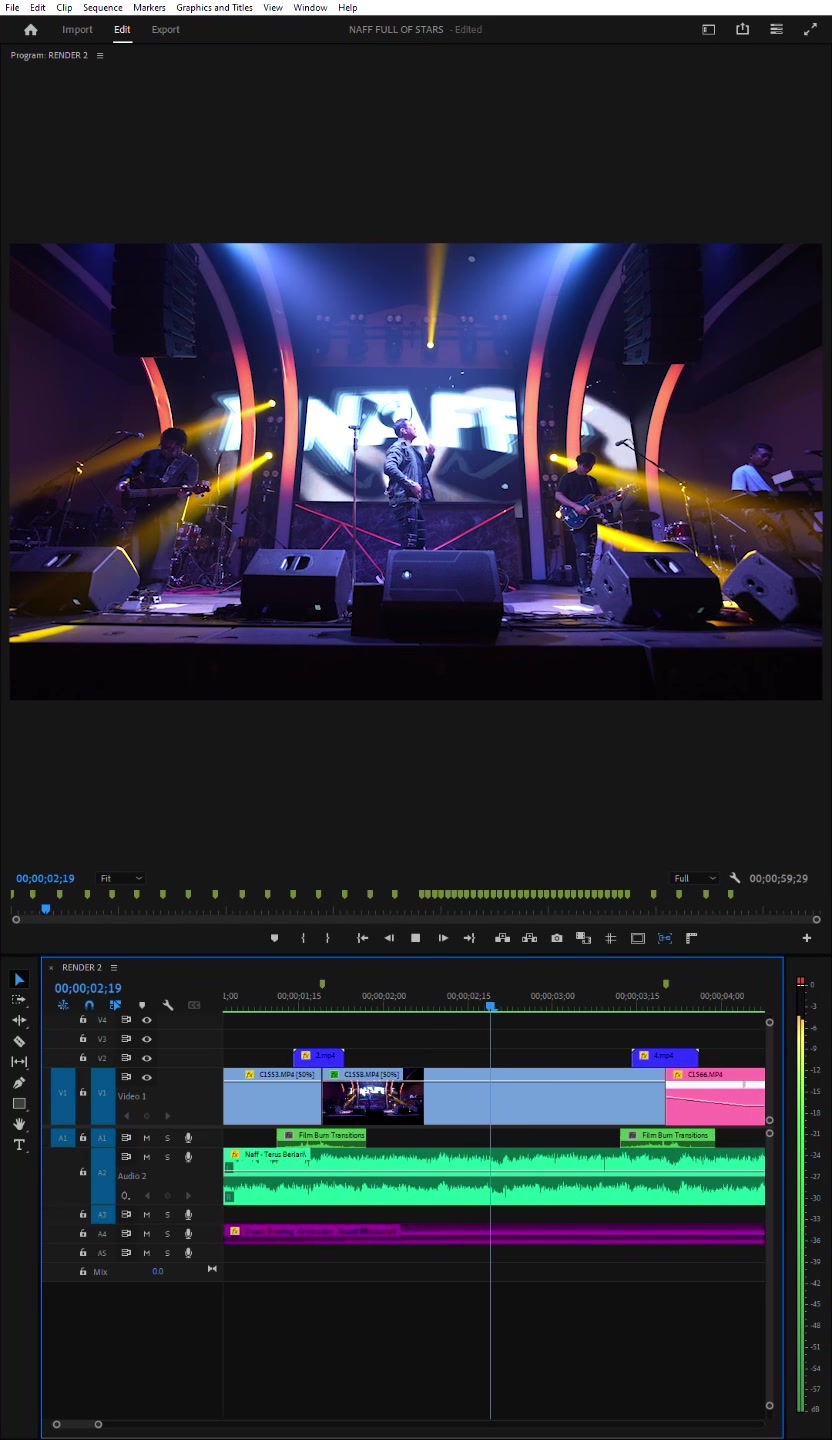Select the C1558.MP4 clip thumbnail
Image resolution: width=832 pixels, height=1440 pixels.
tap(372, 1102)
